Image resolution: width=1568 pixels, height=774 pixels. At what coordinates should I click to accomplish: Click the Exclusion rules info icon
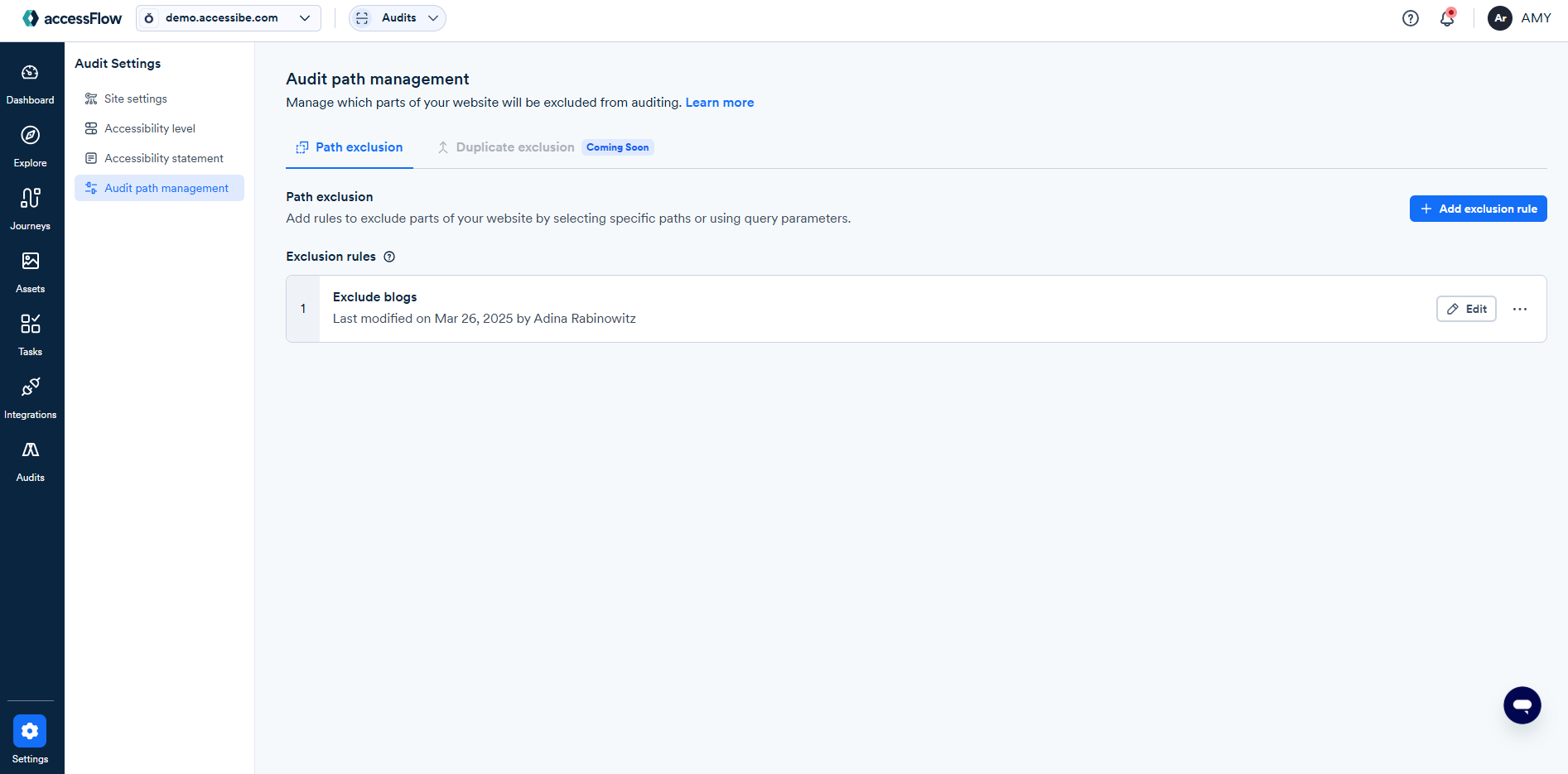[389, 257]
